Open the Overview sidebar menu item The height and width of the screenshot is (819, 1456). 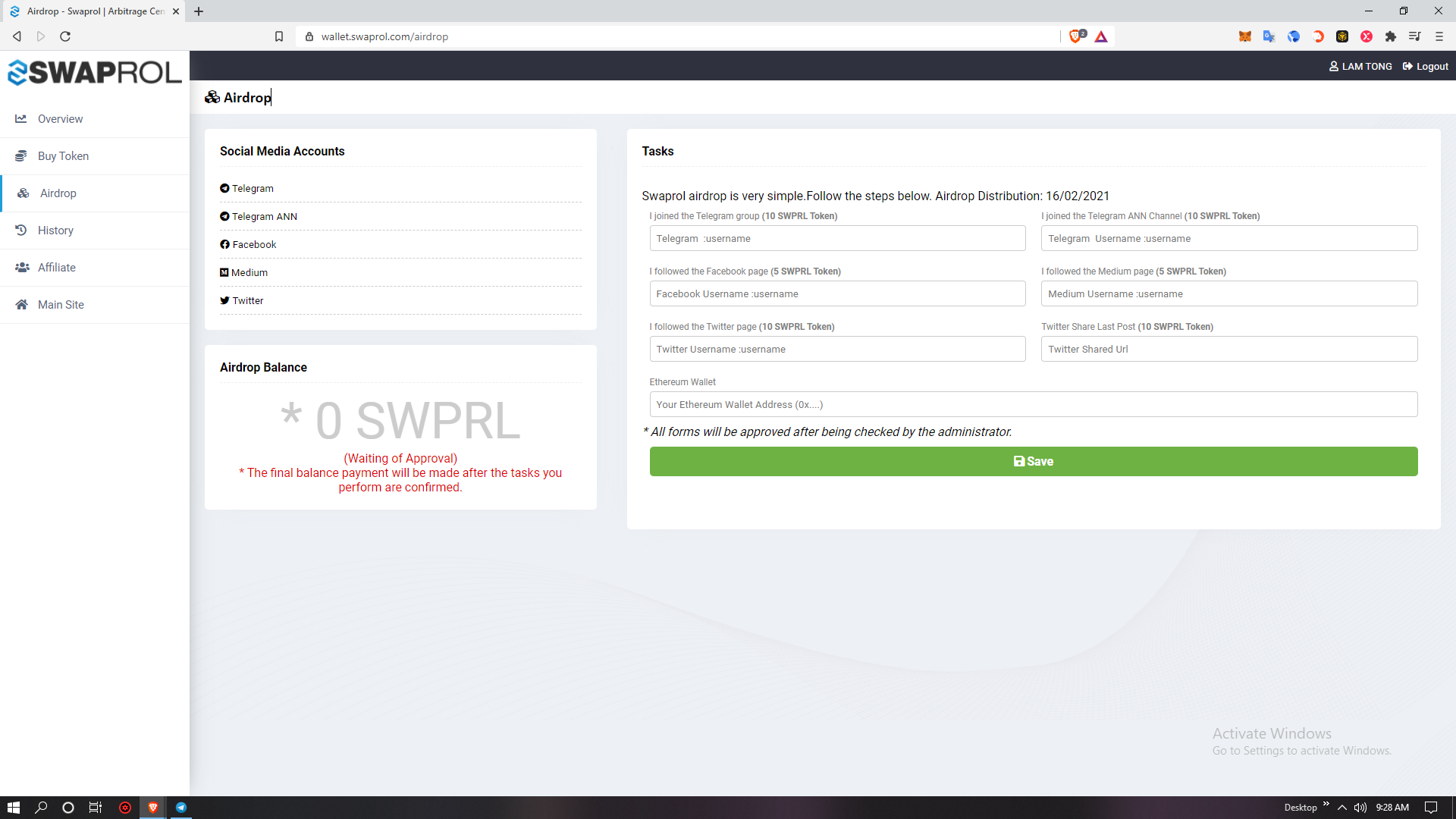click(61, 119)
